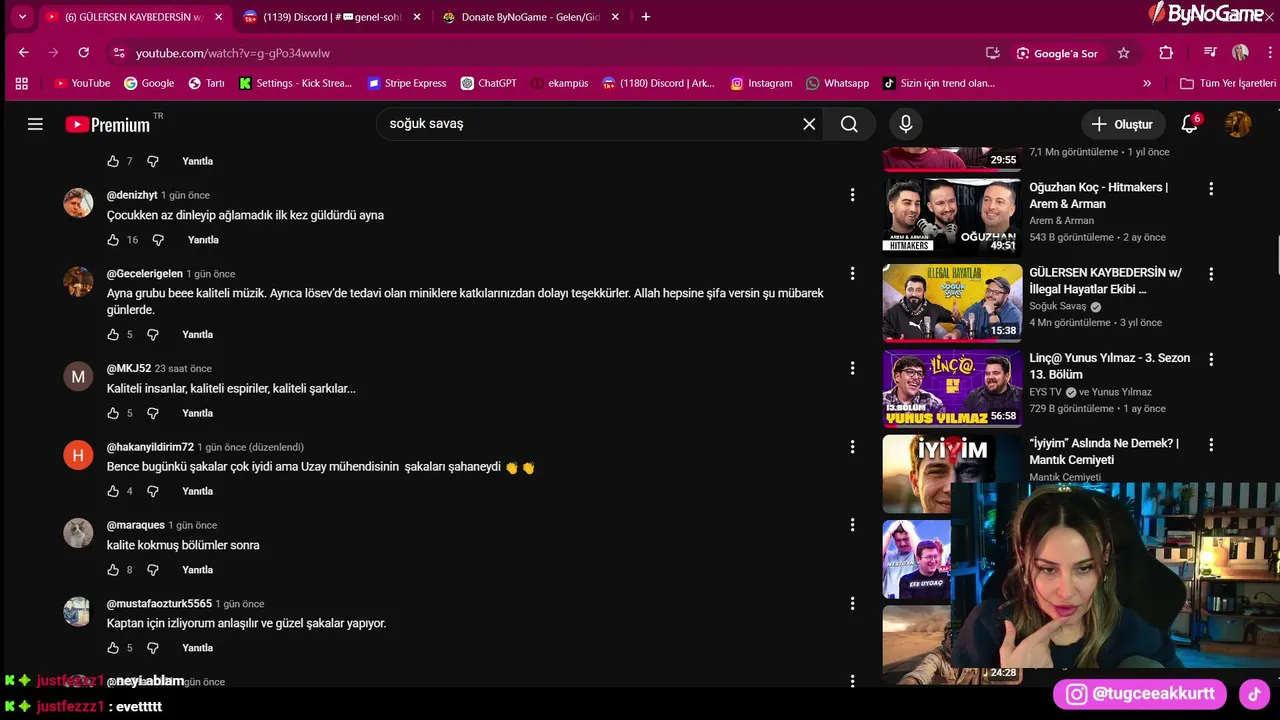Open the YouTube bookmark
Image resolution: width=1280 pixels, height=720 pixels.
(x=82, y=83)
